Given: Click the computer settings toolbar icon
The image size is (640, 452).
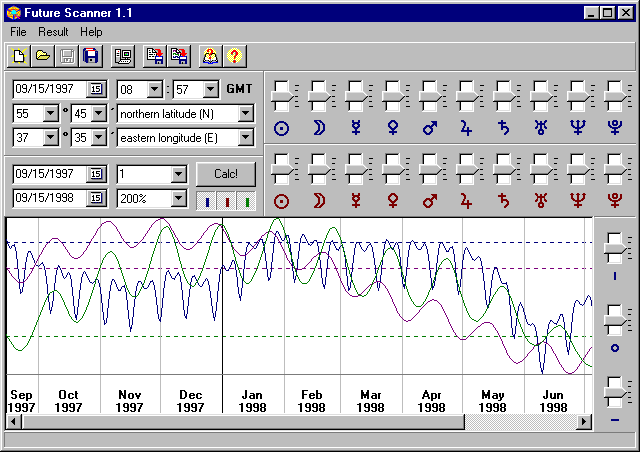Looking at the screenshot, I should pyautogui.click(x=124, y=56).
